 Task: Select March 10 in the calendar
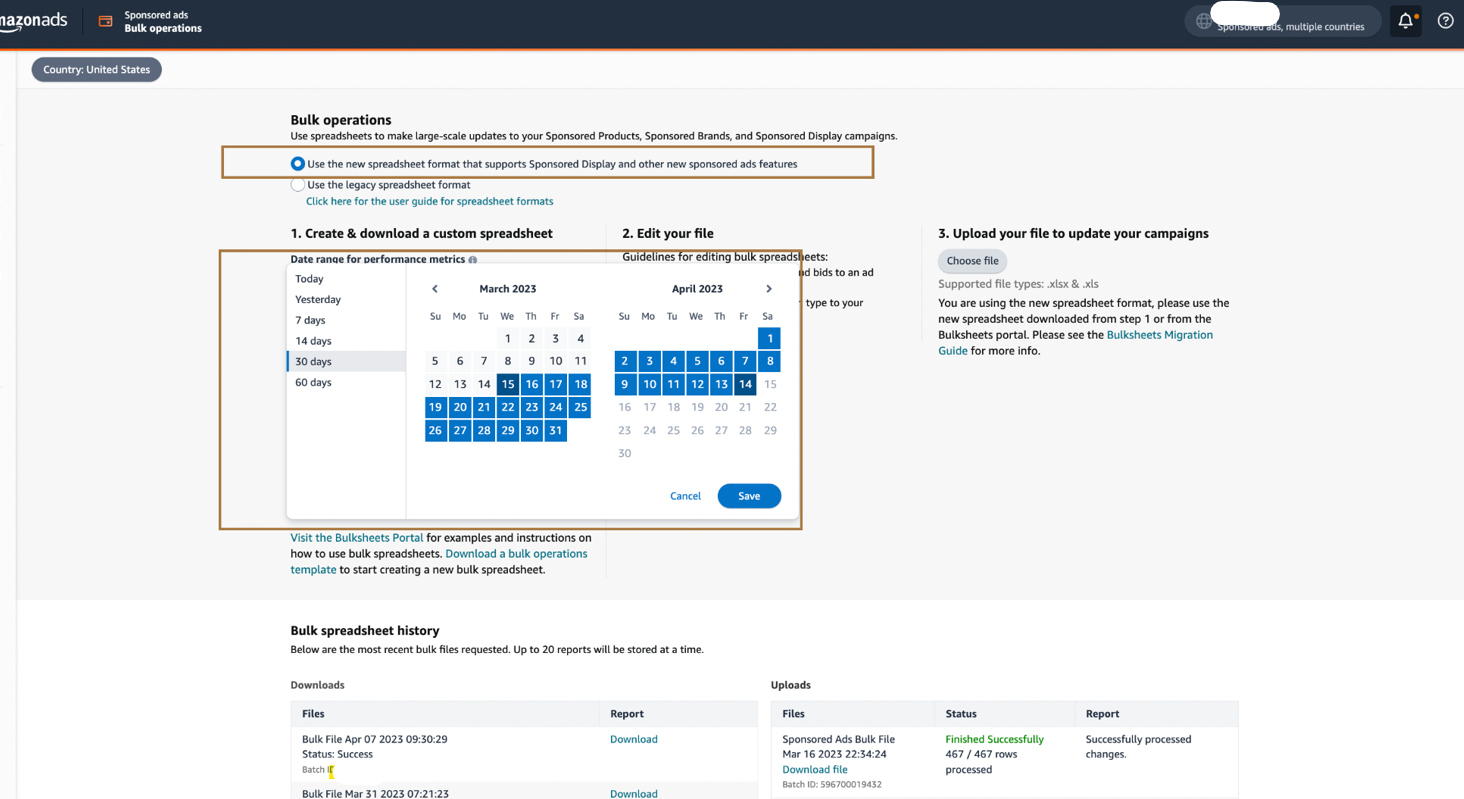coord(556,361)
